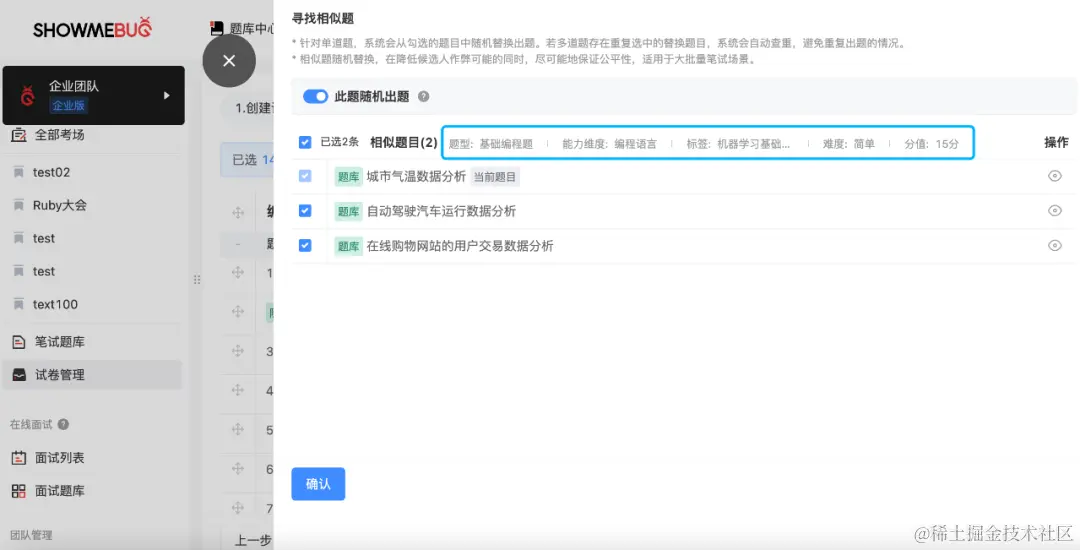Click the 标签: 机器学习基础 filter text
The height and width of the screenshot is (550, 1080).
(x=738, y=144)
